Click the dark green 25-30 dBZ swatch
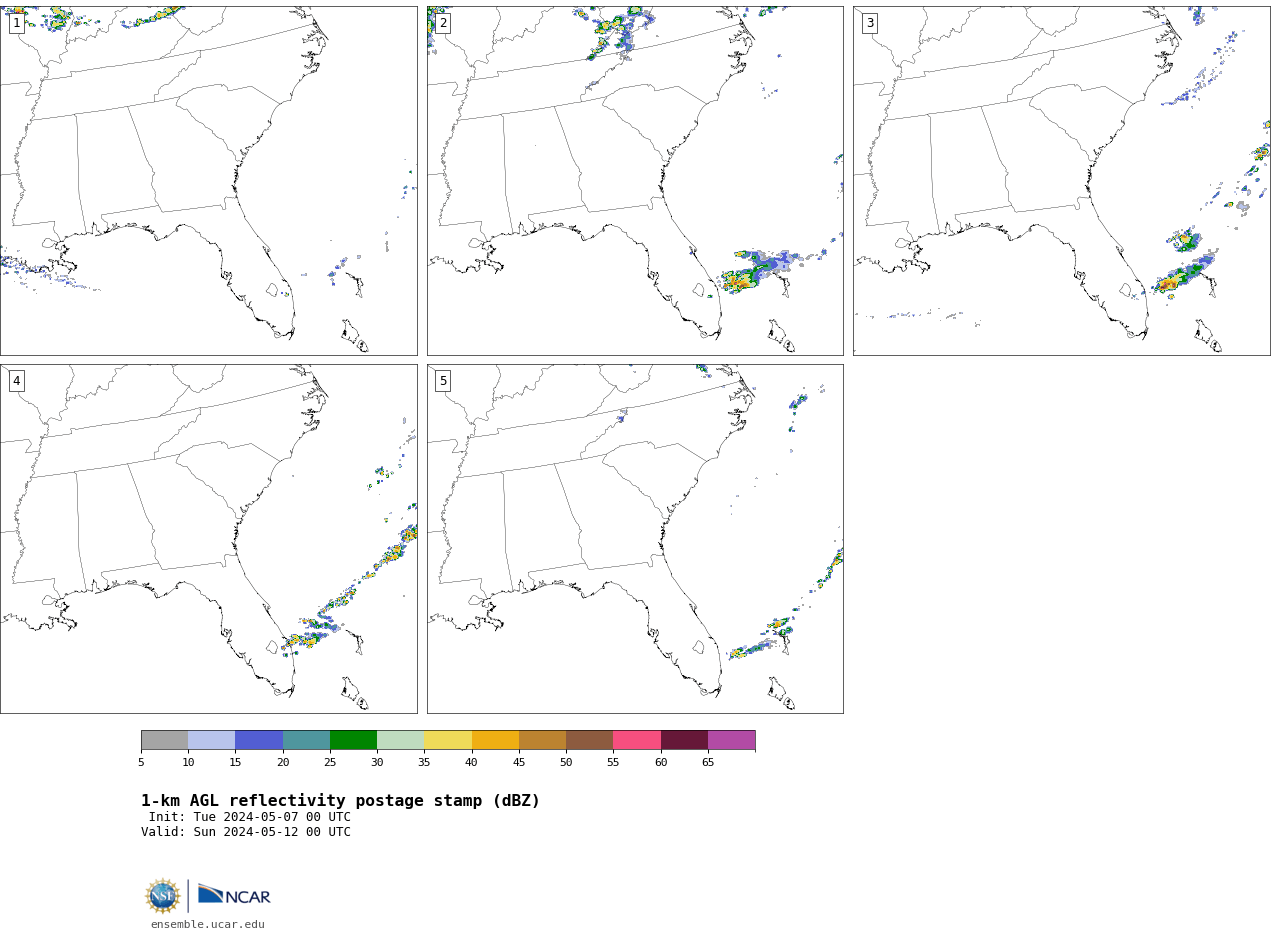This screenshot has width=1280, height=936. point(353,740)
